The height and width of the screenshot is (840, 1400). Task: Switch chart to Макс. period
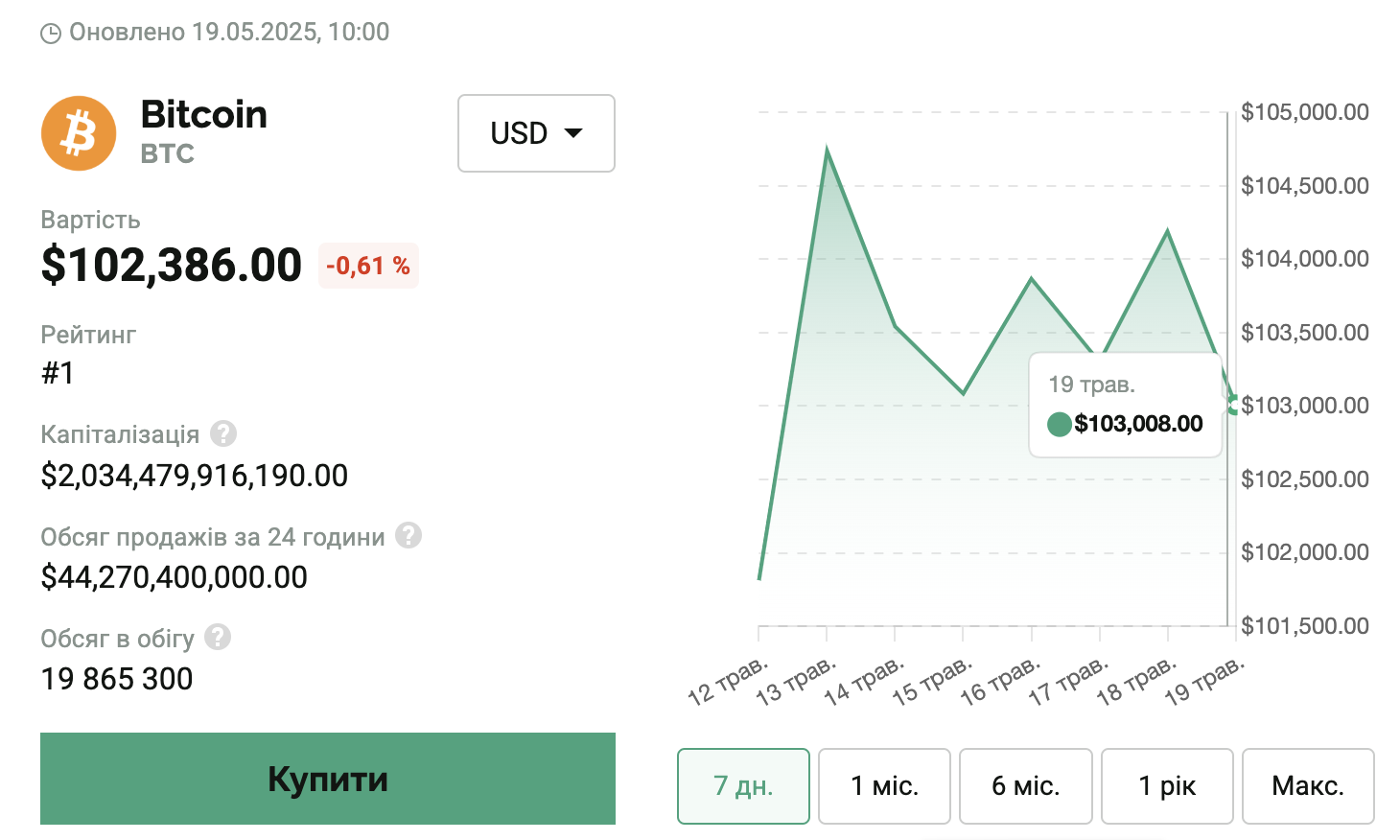pos(1308,786)
